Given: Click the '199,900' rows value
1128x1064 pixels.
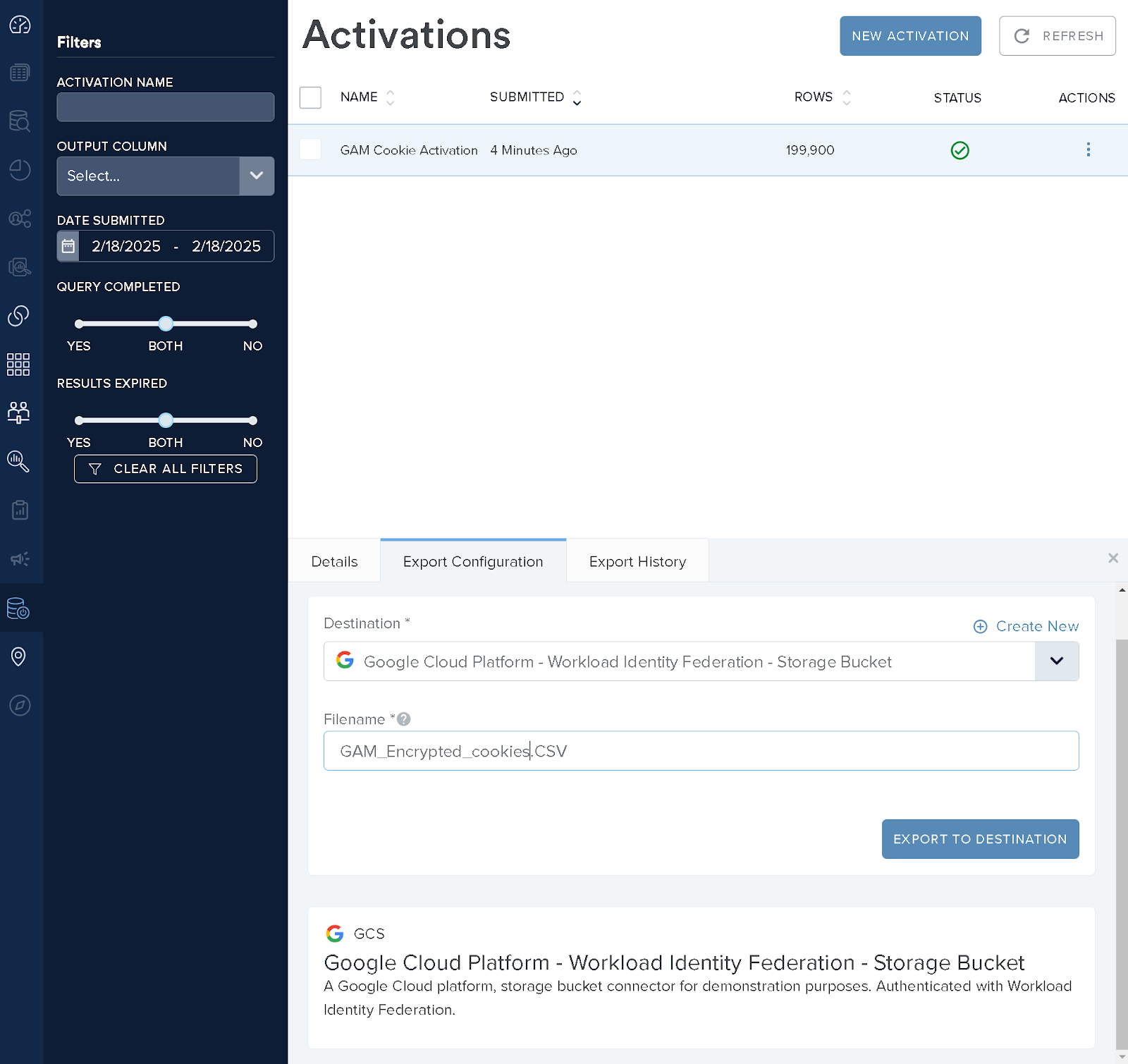Looking at the screenshot, I should (x=810, y=150).
